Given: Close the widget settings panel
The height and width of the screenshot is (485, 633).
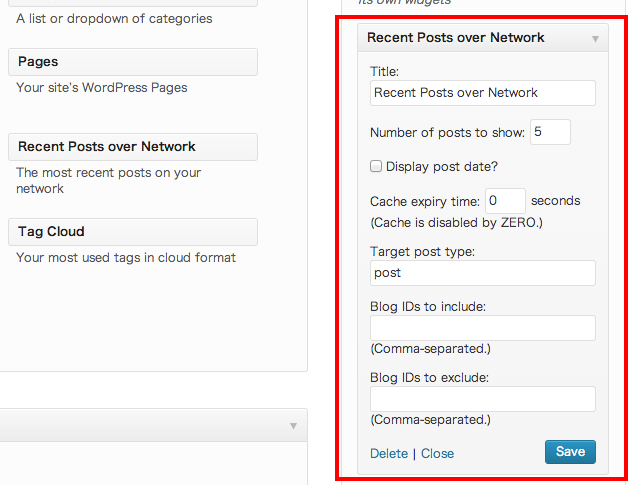Looking at the screenshot, I should 437,454.
